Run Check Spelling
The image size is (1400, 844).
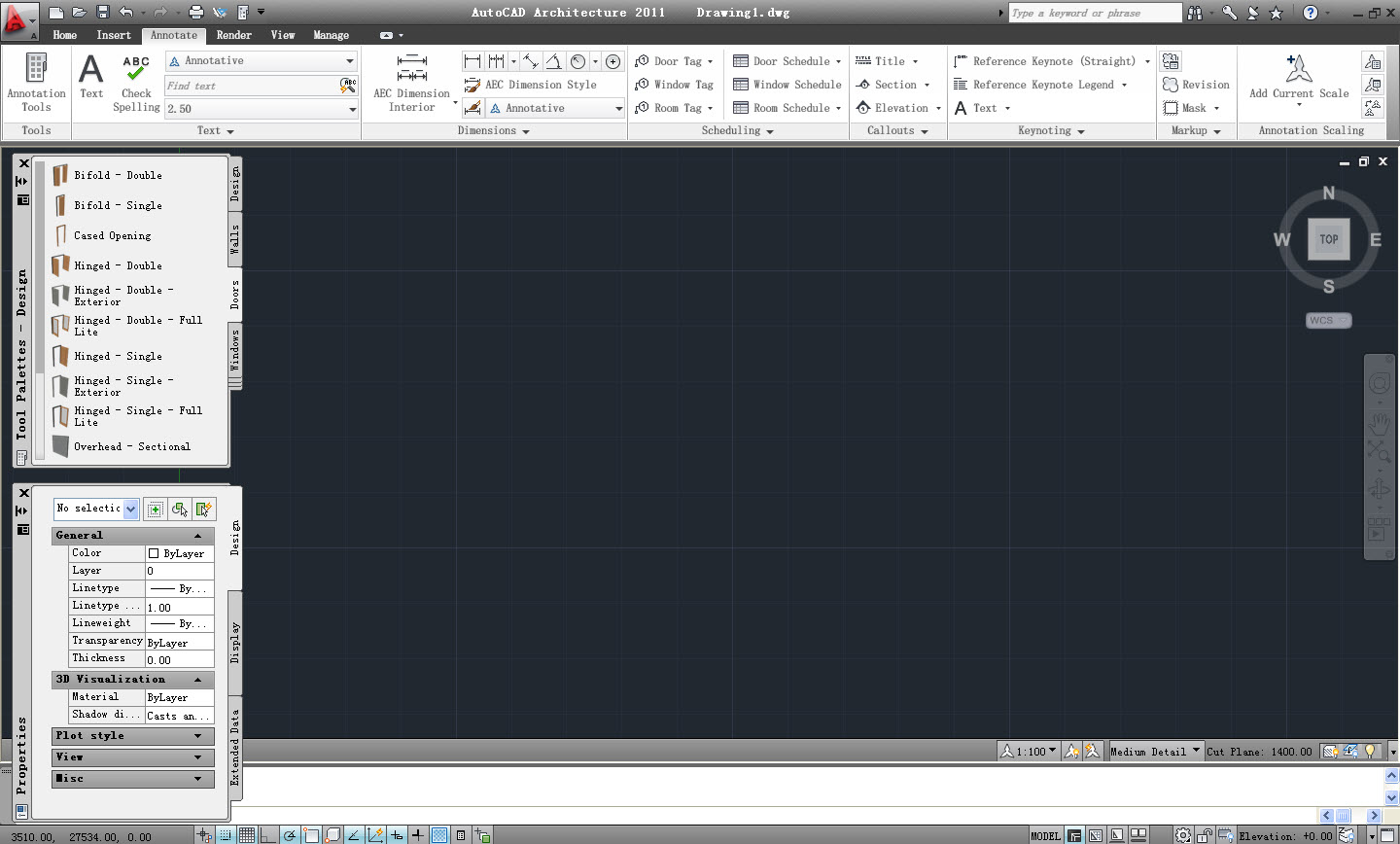[x=136, y=83]
